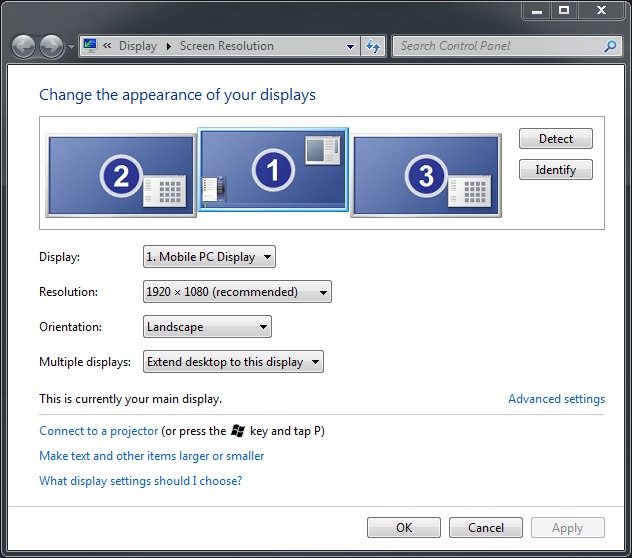Click the refresh icon beside address bar
Screen dimensions: 632x558
pyautogui.click(x=373, y=46)
